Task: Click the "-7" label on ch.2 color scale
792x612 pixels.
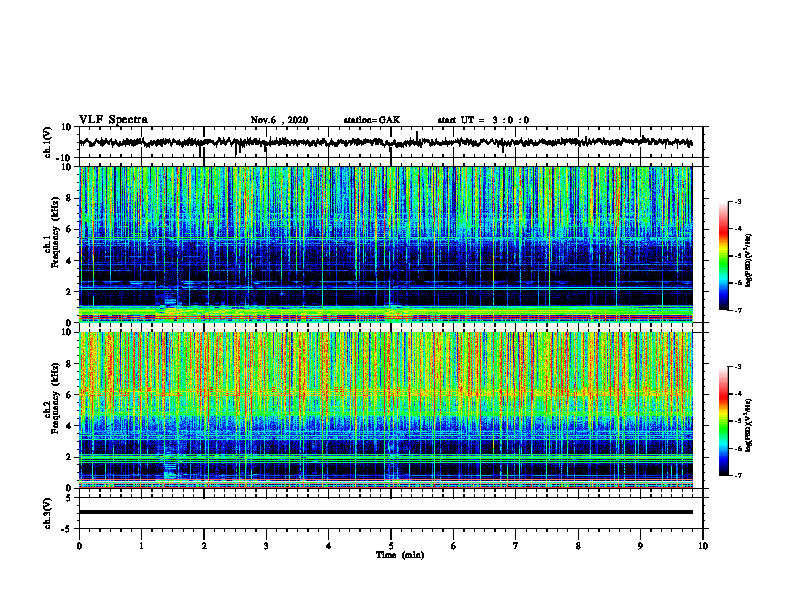Action: tap(738, 475)
